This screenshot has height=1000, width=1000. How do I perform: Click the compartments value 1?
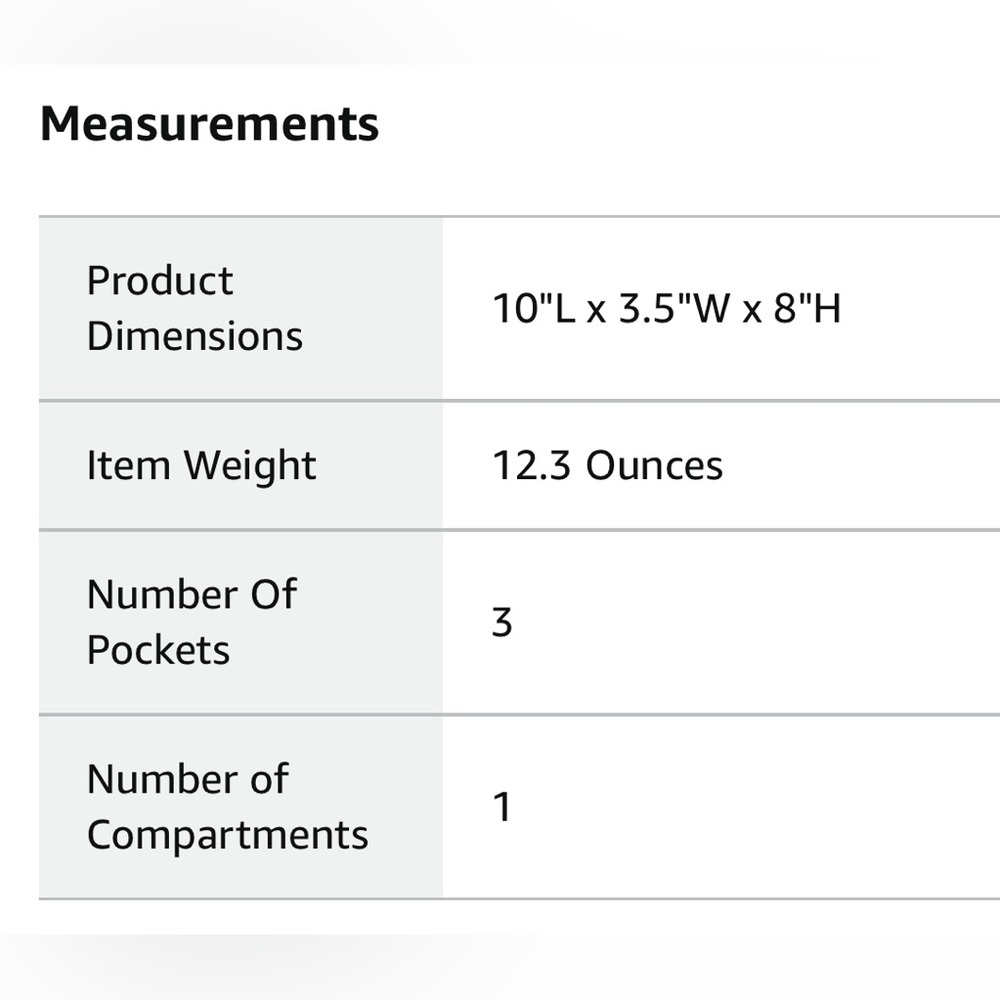pyautogui.click(x=502, y=807)
